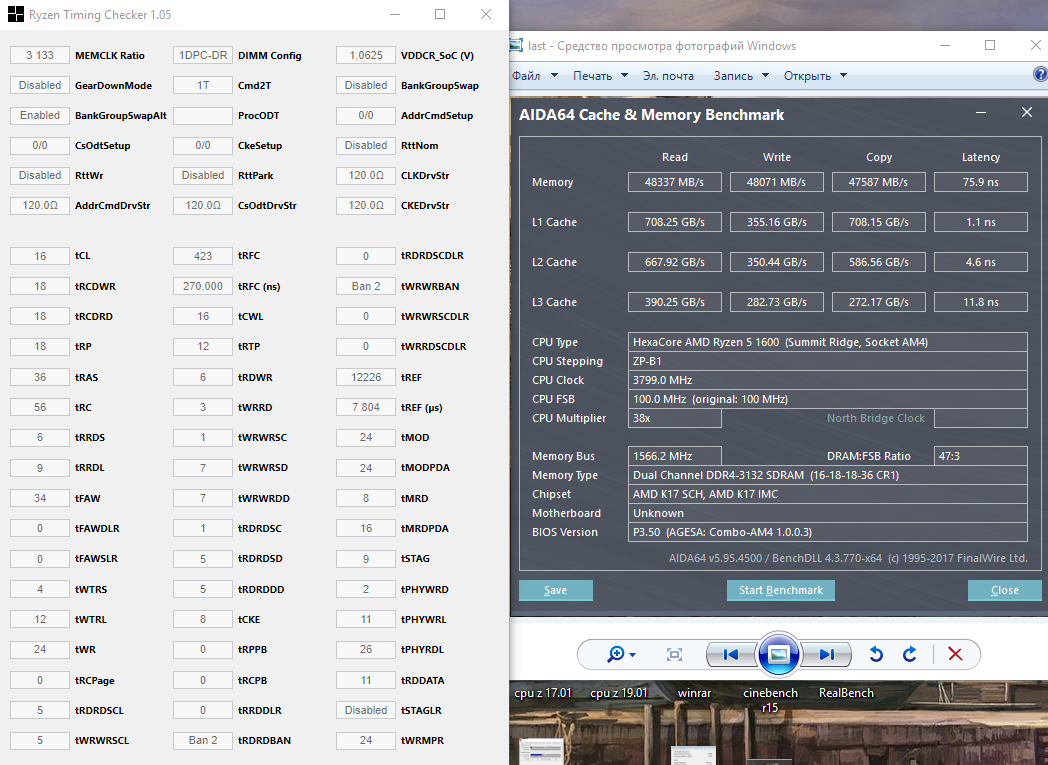The width and height of the screenshot is (1048, 765).
Task: Click the Cmd2T value 1T
Action: [203, 86]
